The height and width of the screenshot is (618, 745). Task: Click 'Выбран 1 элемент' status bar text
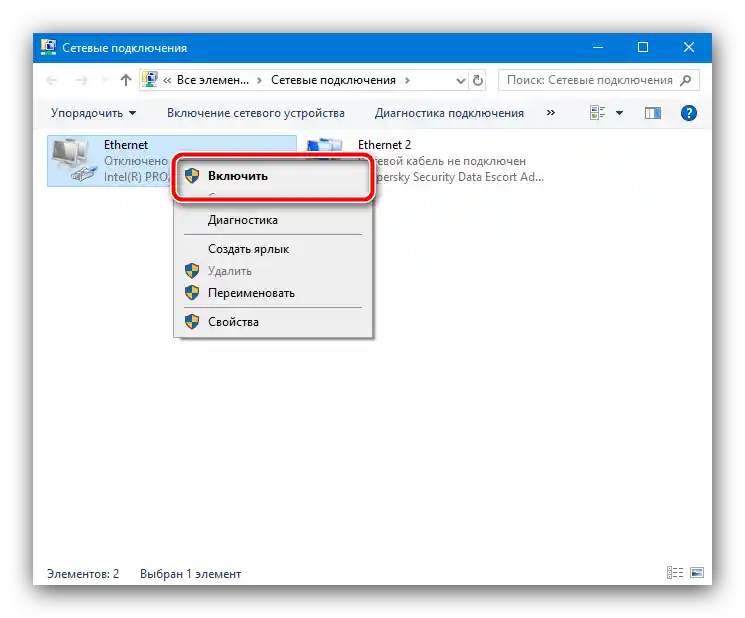[x=191, y=574]
